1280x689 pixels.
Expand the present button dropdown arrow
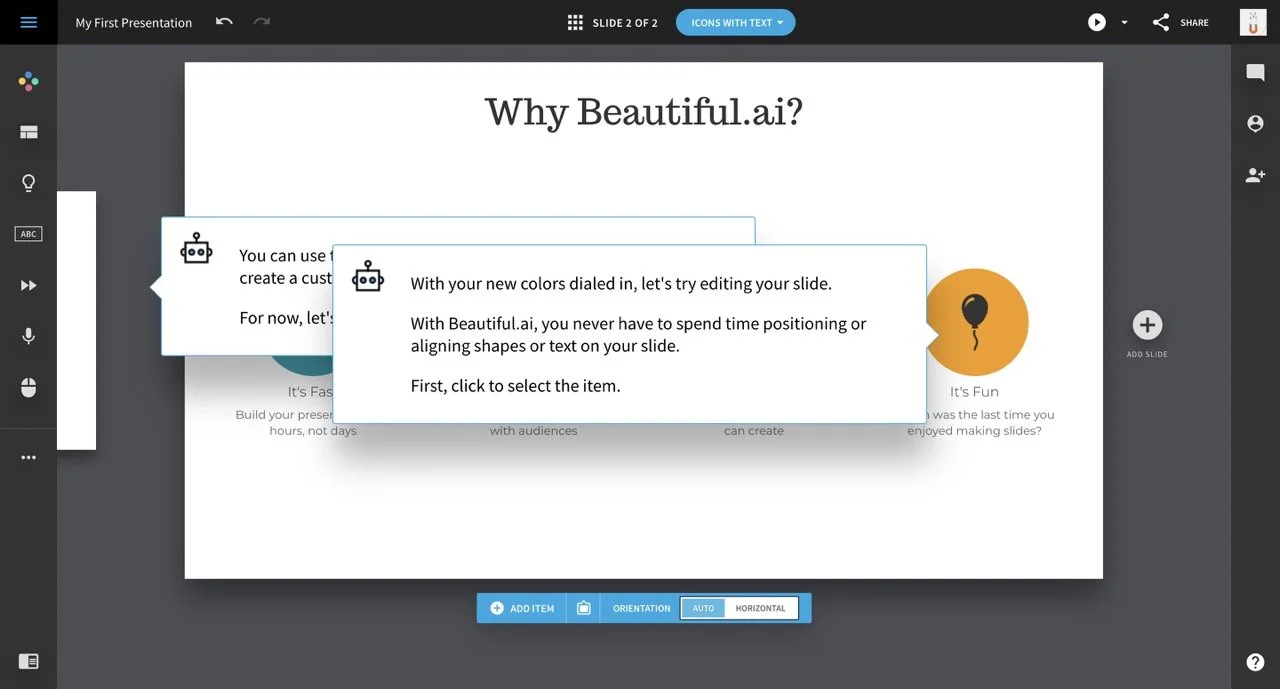(1122, 22)
